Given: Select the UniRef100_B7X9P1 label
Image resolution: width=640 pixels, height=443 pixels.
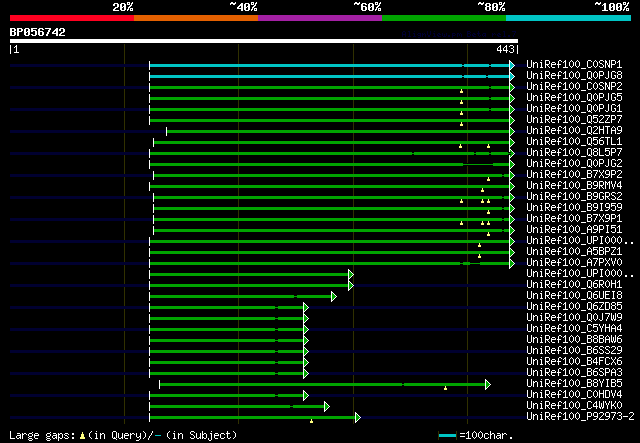Looking at the screenshot, I should (x=574, y=219).
